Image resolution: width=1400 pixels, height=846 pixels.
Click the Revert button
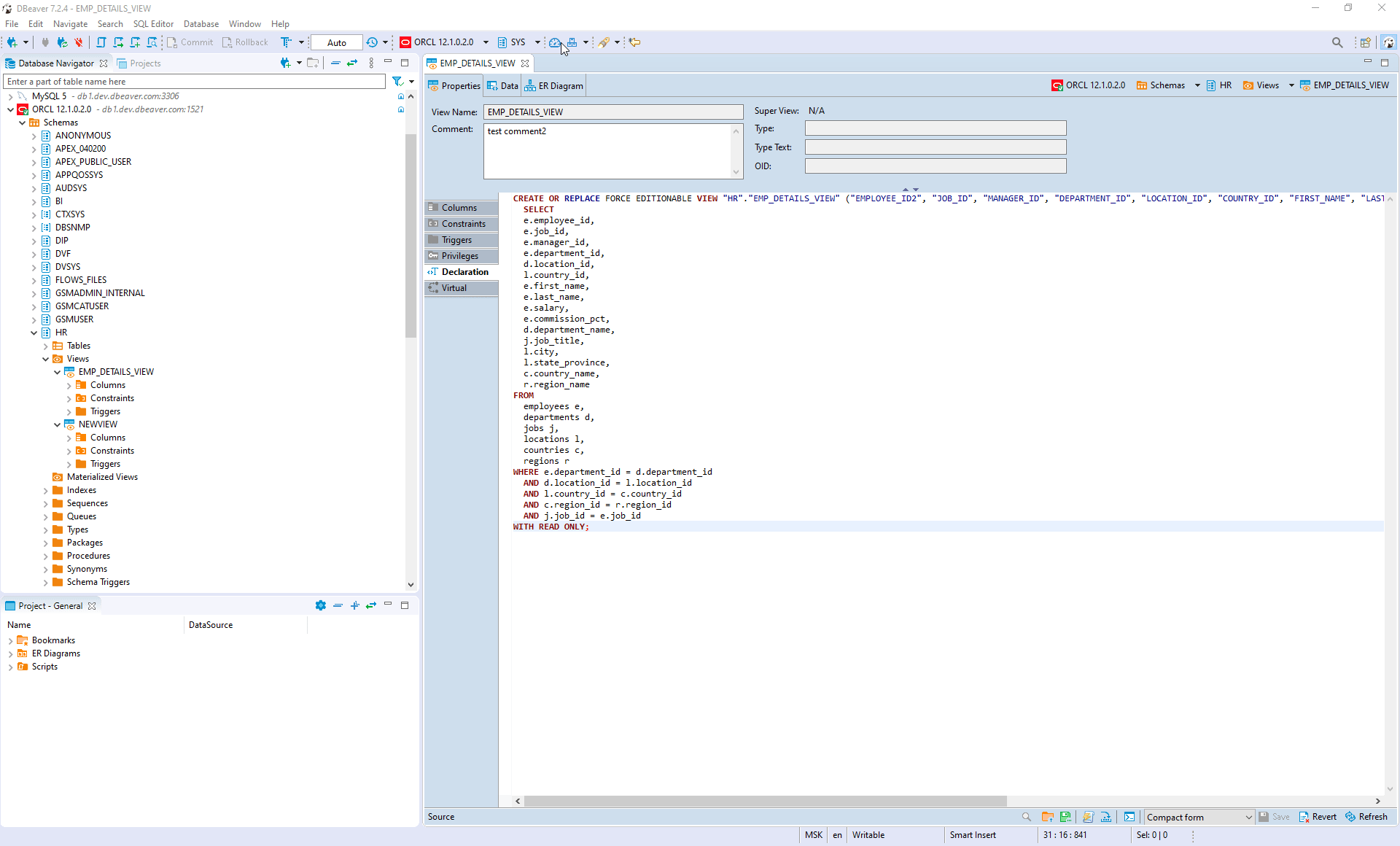click(x=1318, y=817)
